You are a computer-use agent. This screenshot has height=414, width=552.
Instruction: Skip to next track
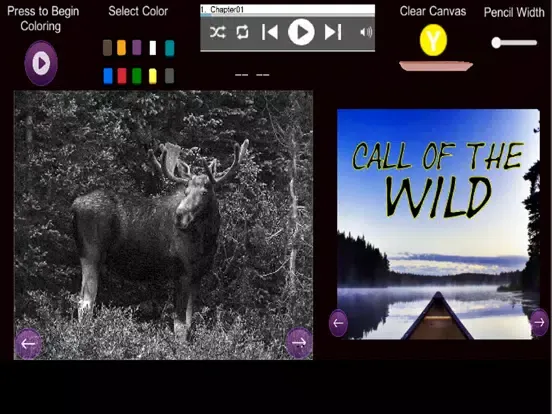[x=333, y=32]
